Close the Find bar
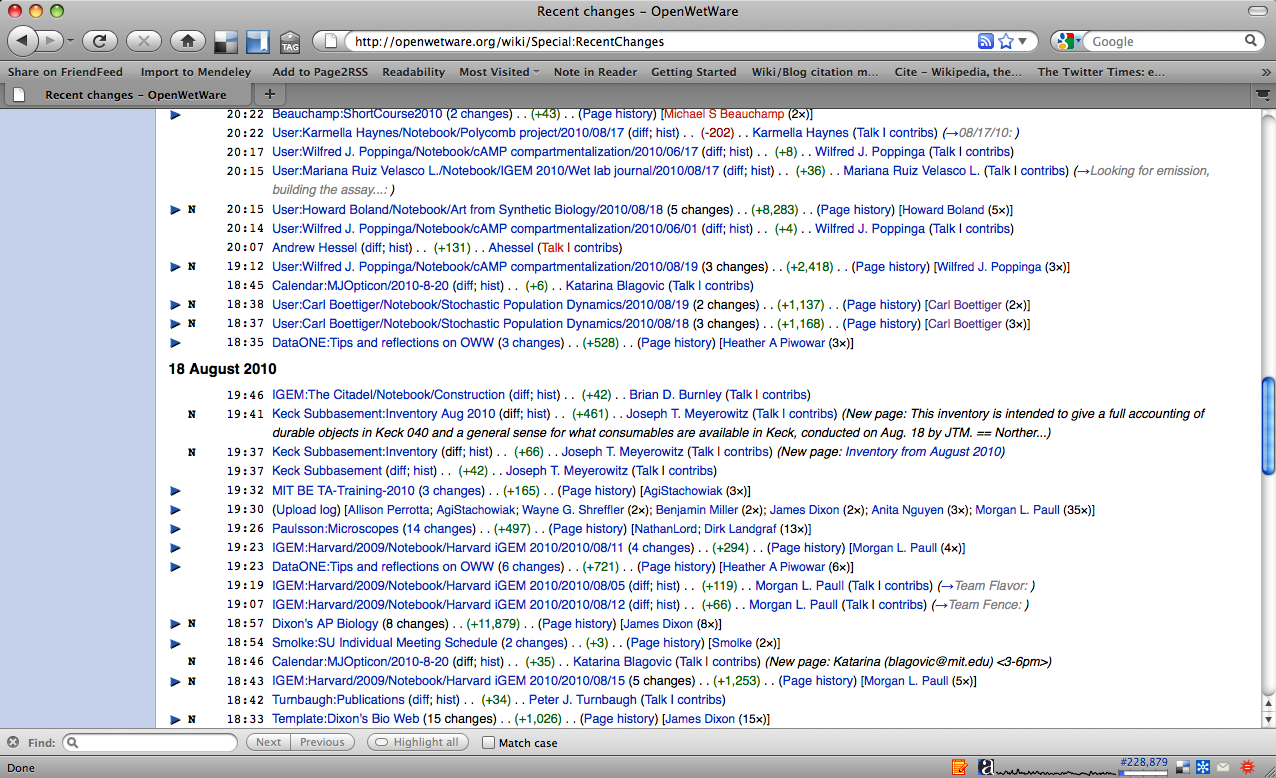 [x=13, y=742]
